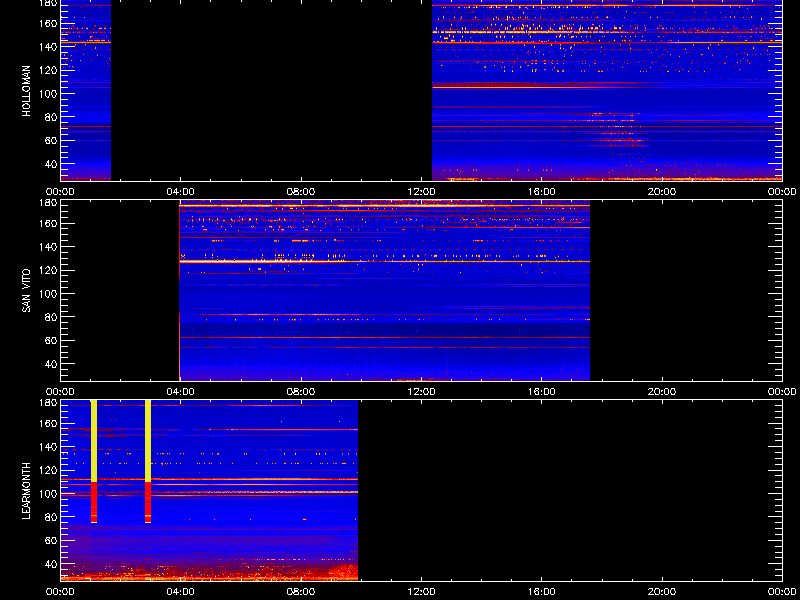Click the 20:00 label under the San Vito panel
The width and height of the screenshot is (800, 600).
coord(662,392)
